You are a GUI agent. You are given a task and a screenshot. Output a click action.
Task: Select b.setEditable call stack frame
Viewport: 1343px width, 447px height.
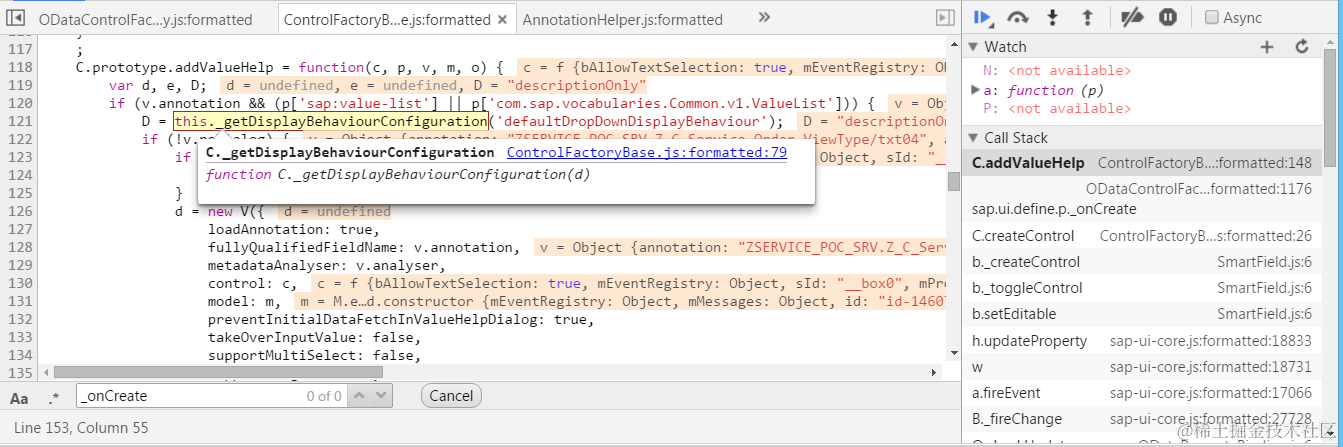(1141, 314)
